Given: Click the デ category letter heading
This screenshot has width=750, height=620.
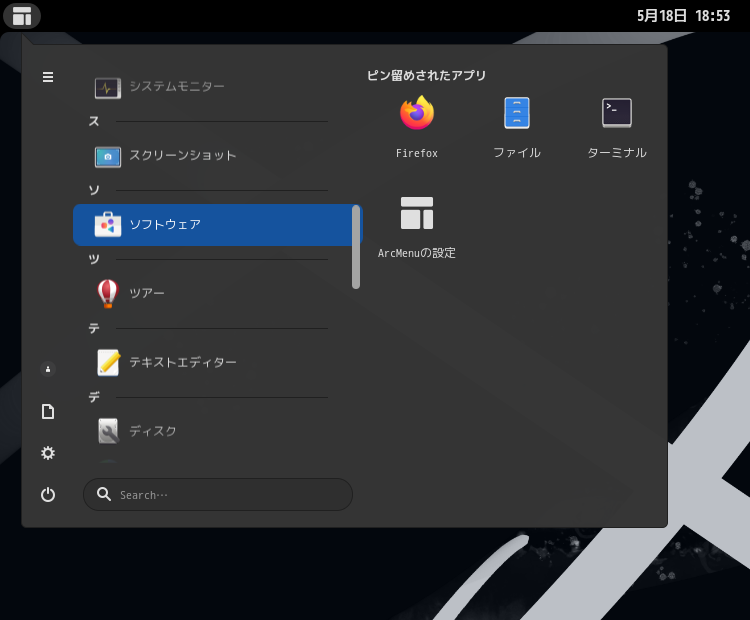Looking at the screenshot, I should (x=94, y=397).
